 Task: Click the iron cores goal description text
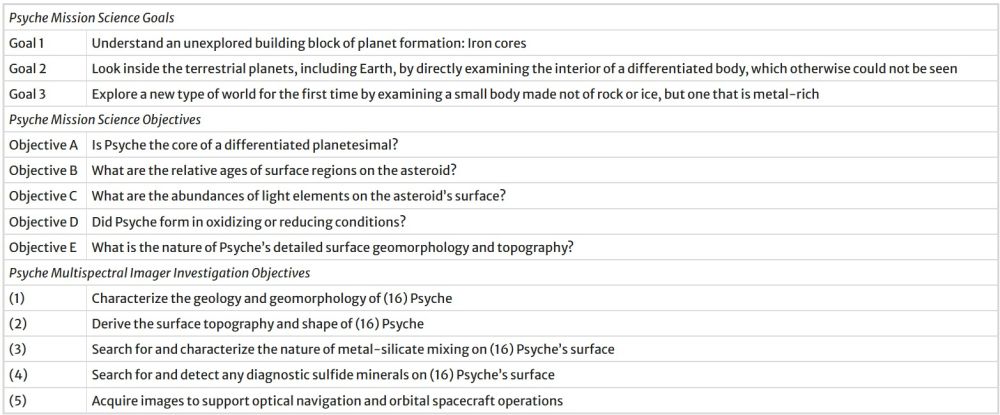click(x=308, y=43)
